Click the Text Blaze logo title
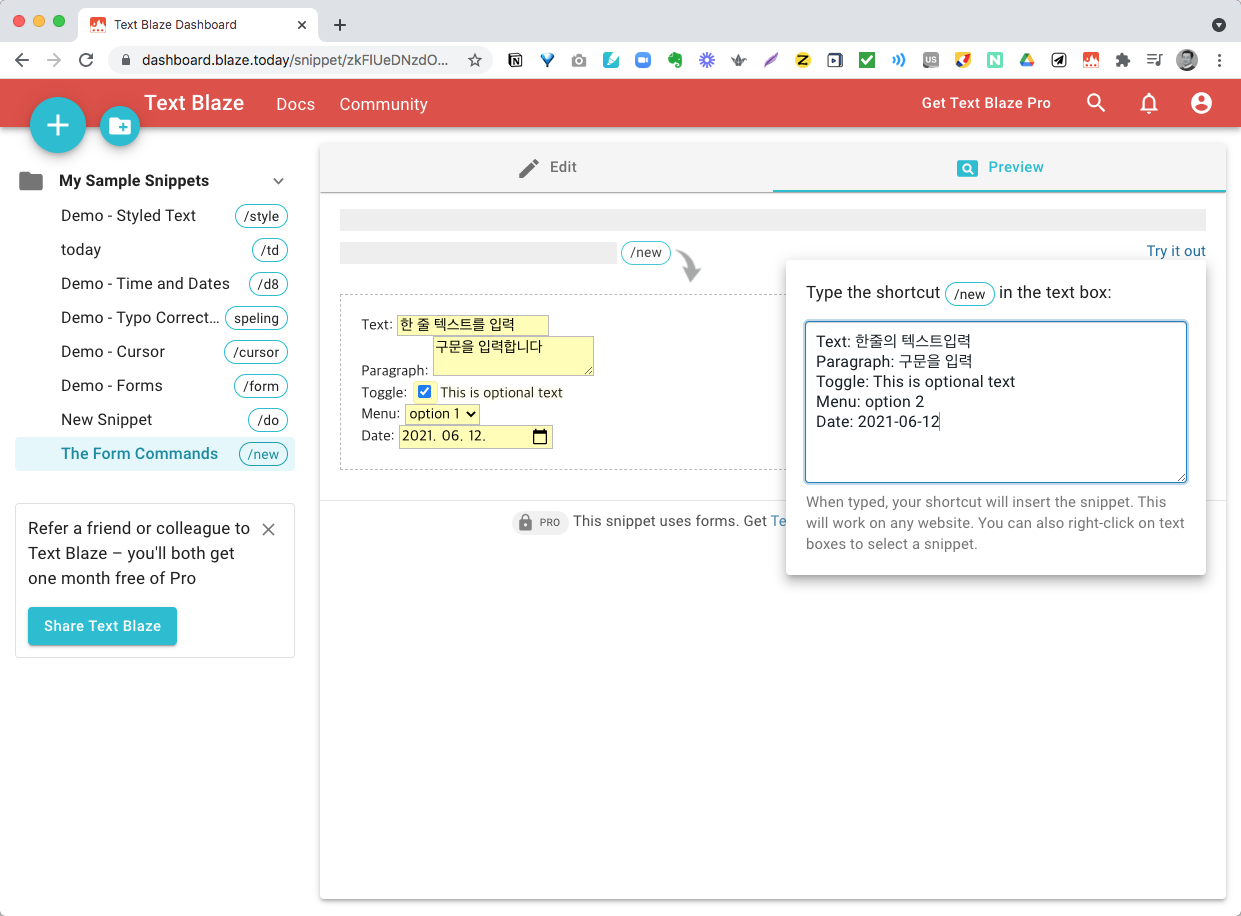The image size is (1241, 916). point(194,102)
